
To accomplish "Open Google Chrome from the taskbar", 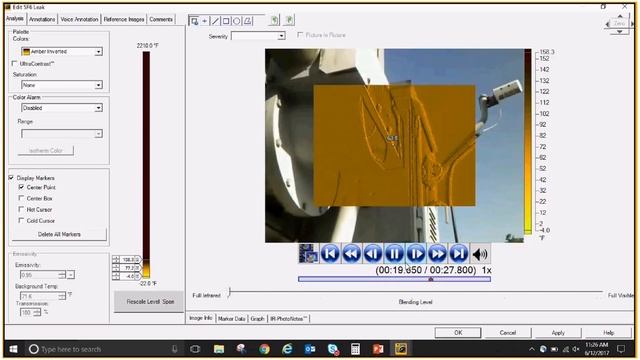I will pyautogui.click(x=264, y=349).
